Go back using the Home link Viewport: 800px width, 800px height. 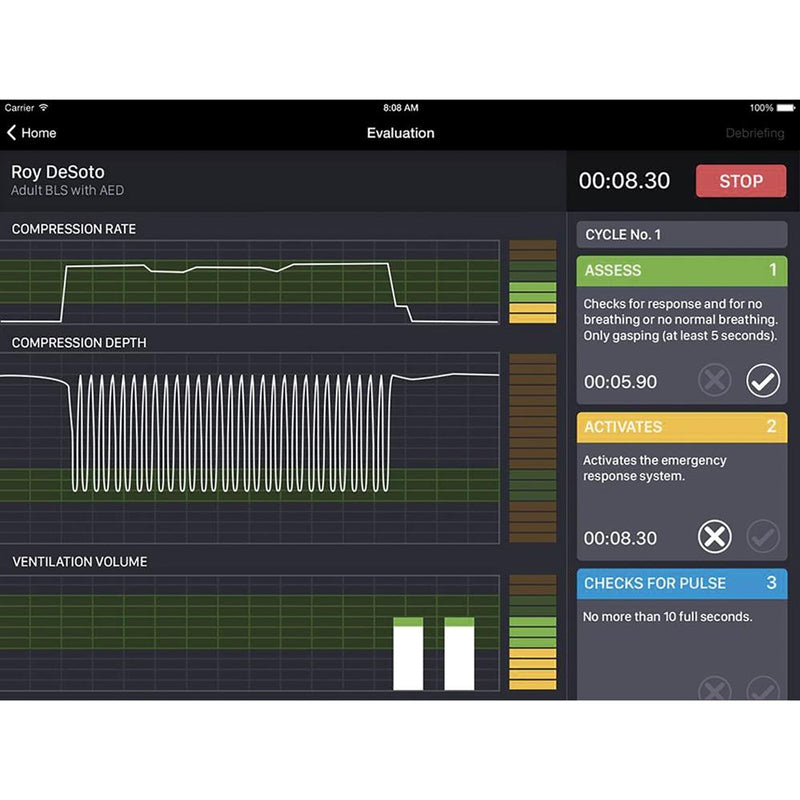tap(38, 132)
